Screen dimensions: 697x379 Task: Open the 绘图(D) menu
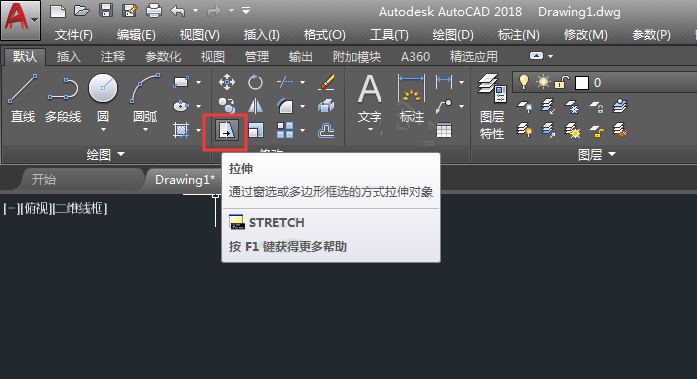[453, 35]
